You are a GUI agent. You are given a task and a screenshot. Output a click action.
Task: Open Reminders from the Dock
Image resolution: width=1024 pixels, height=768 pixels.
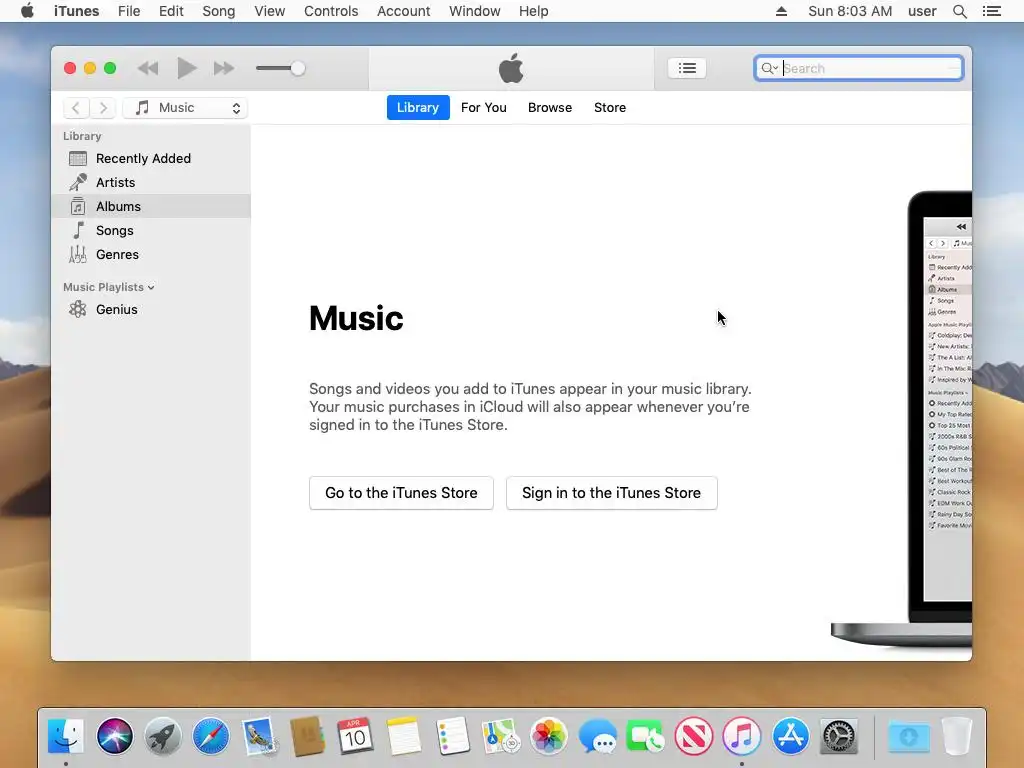point(452,736)
